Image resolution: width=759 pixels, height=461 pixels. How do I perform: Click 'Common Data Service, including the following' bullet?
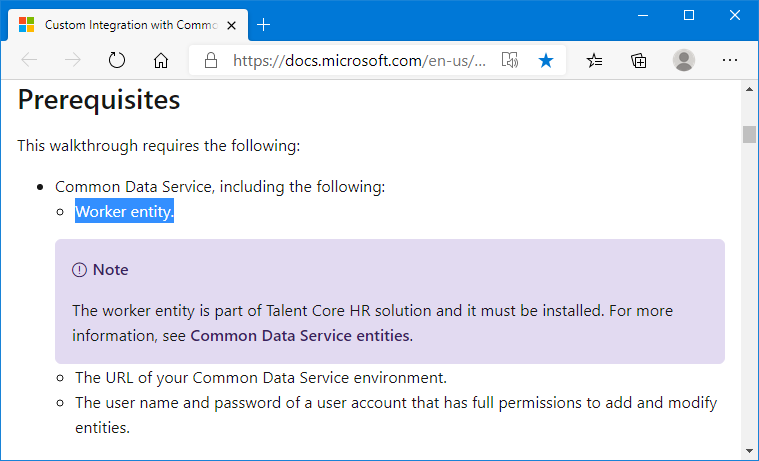click(220, 186)
